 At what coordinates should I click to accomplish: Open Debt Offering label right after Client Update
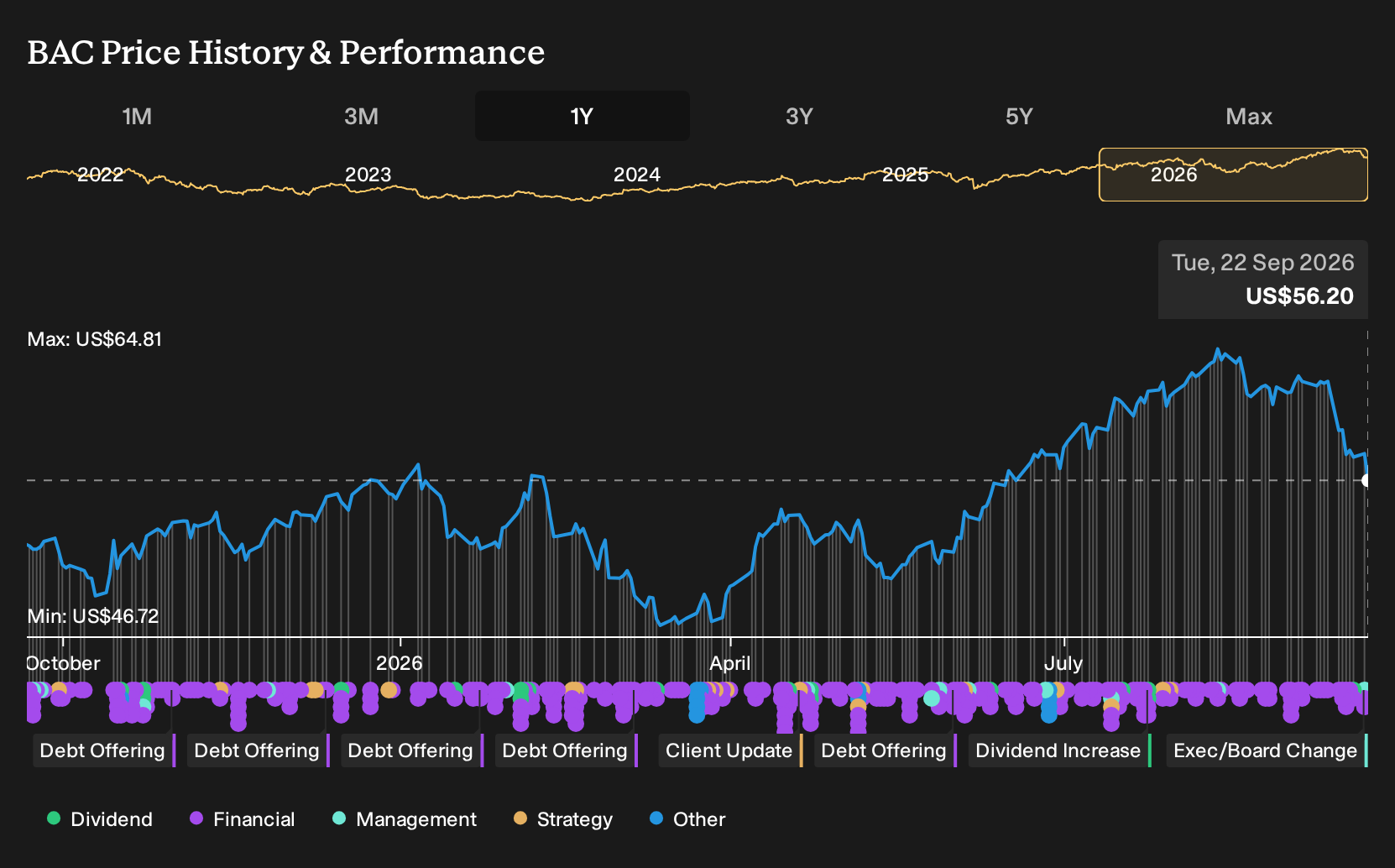(884, 750)
